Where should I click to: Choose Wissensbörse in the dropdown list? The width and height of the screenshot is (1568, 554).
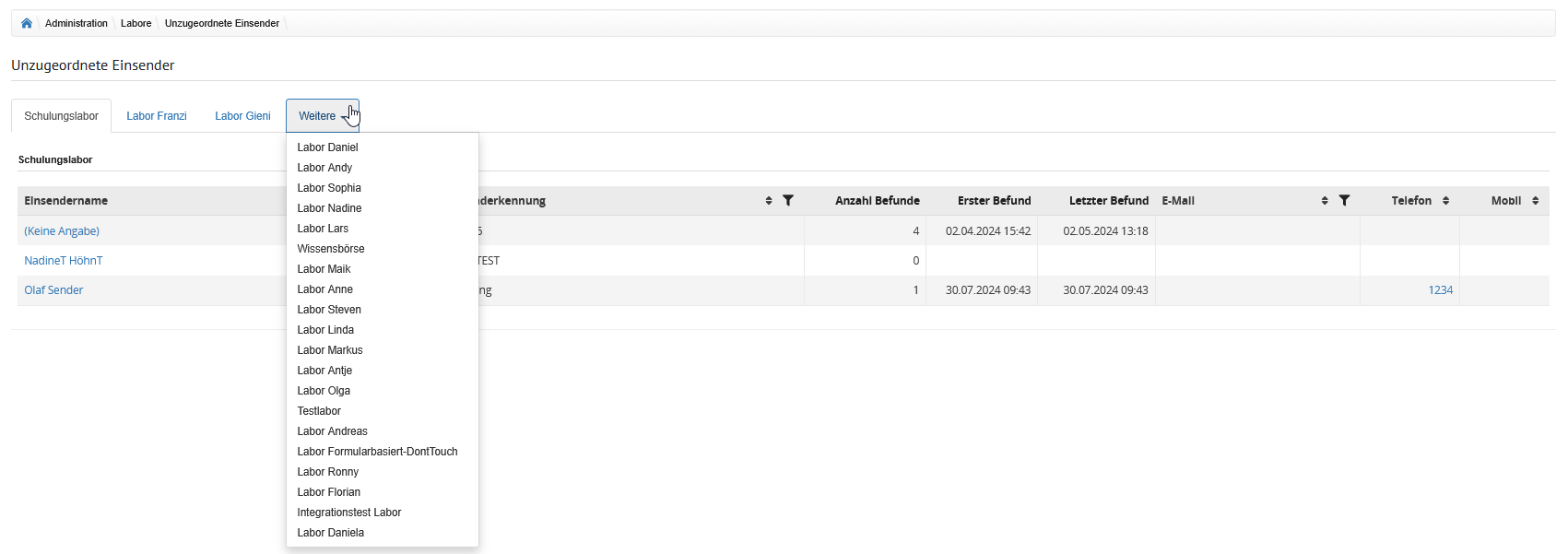pos(330,249)
